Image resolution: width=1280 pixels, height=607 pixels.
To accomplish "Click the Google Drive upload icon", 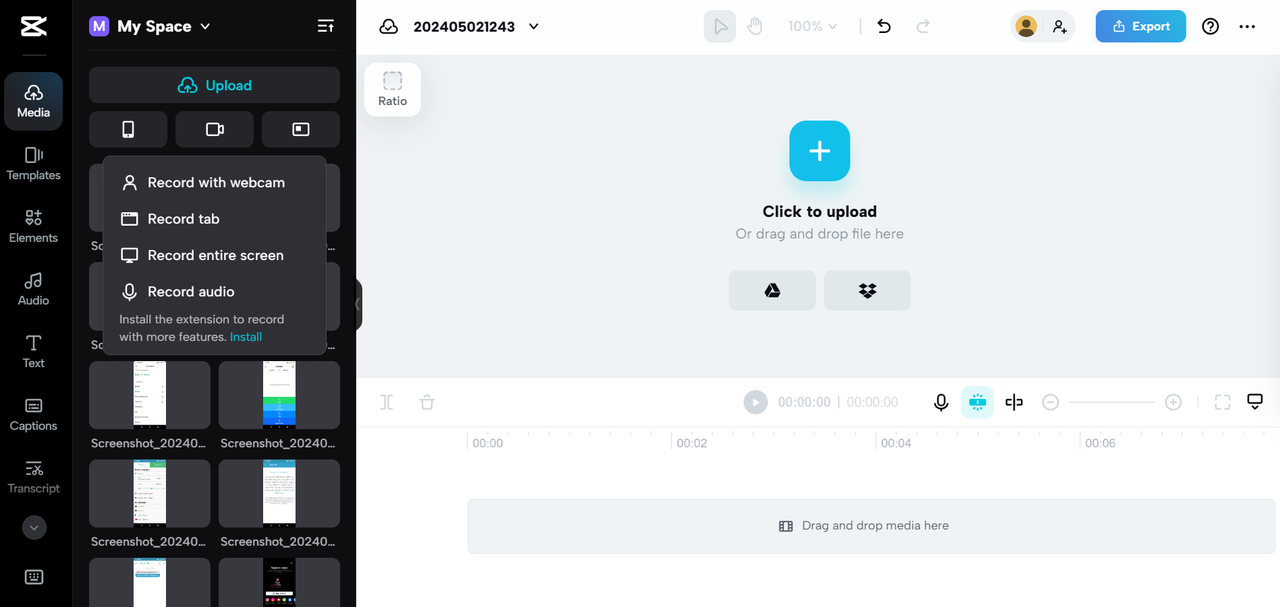I will point(772,290).
